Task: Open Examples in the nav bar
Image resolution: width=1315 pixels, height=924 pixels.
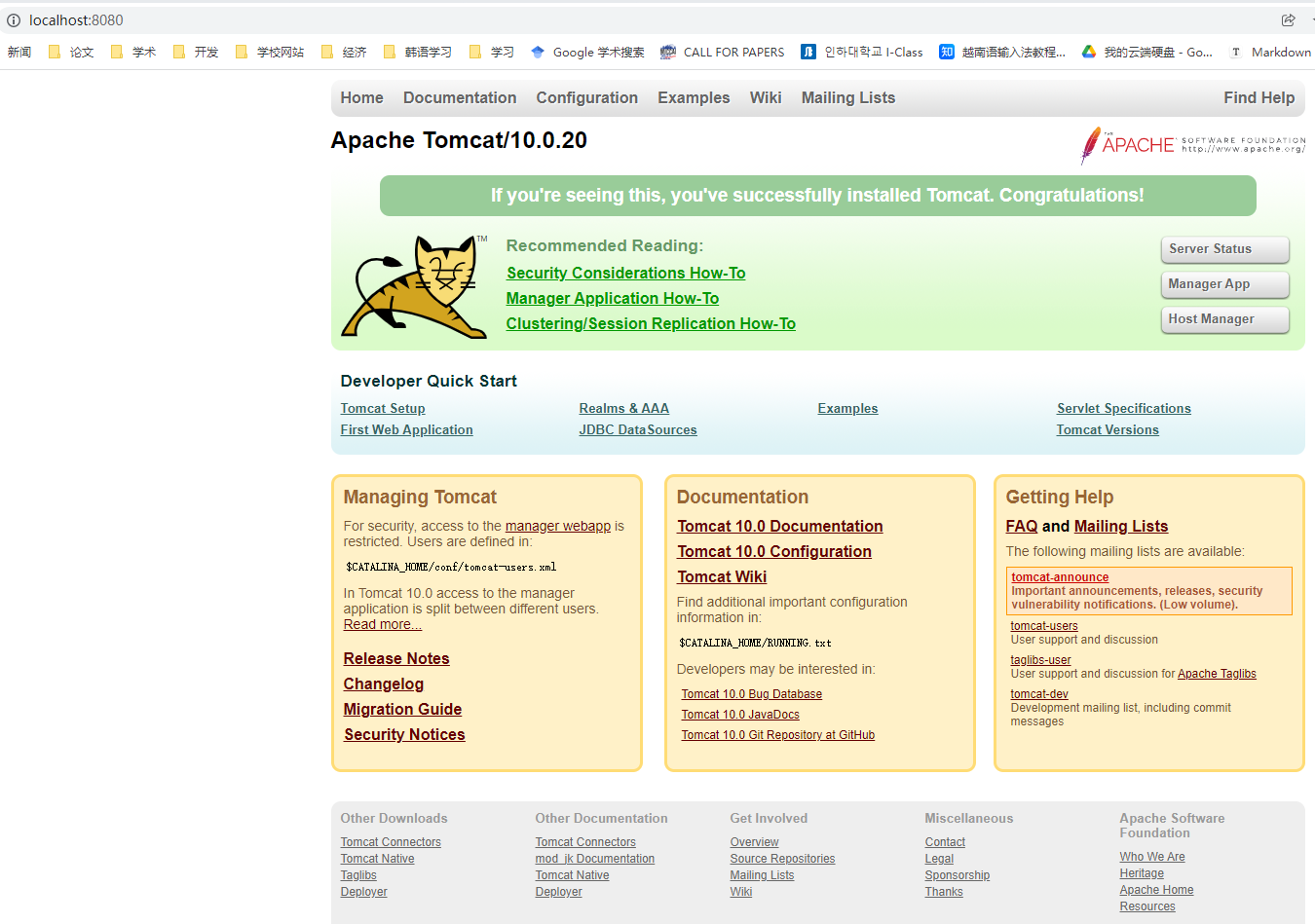Action: (694, 97)
